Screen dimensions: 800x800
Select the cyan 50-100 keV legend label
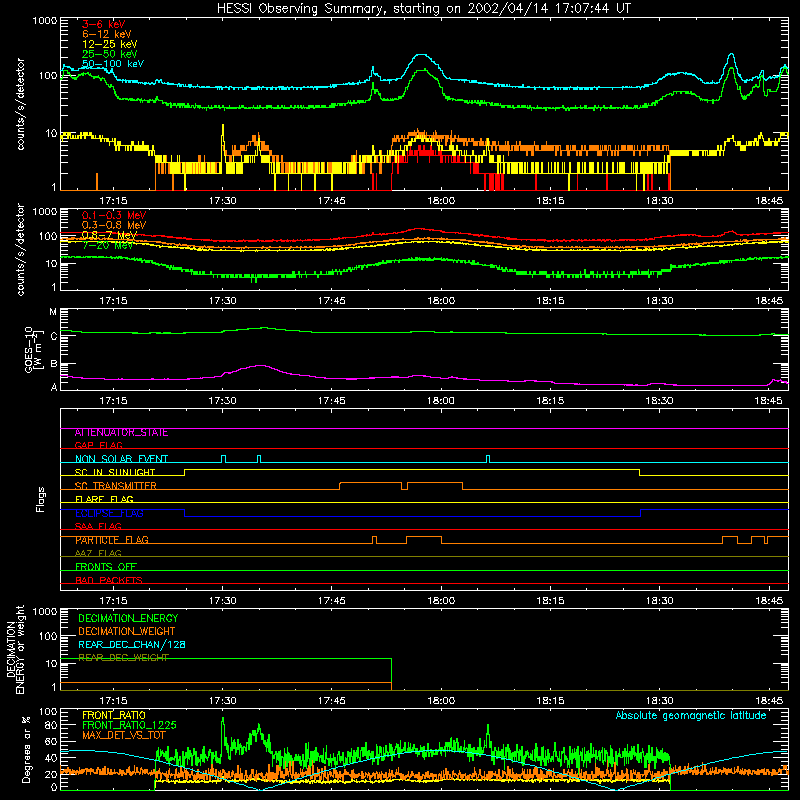[113, 64]
